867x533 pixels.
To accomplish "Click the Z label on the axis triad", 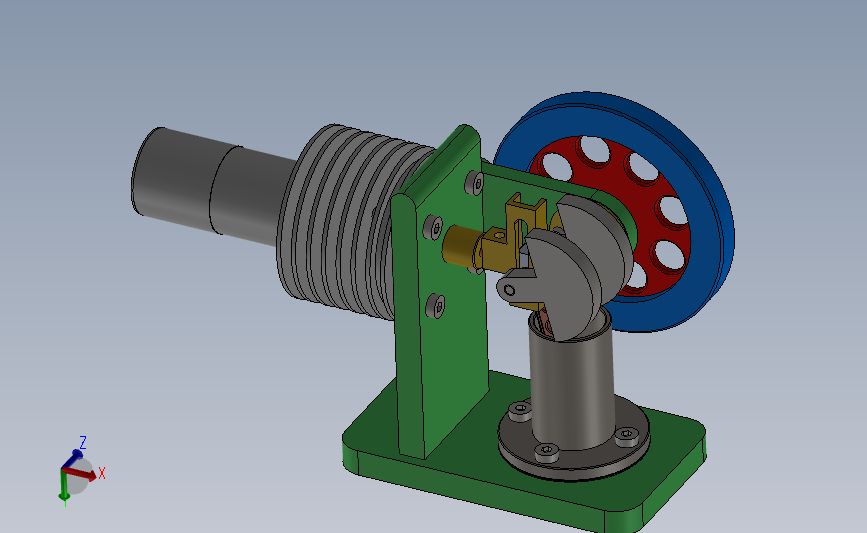I will 83,442.
